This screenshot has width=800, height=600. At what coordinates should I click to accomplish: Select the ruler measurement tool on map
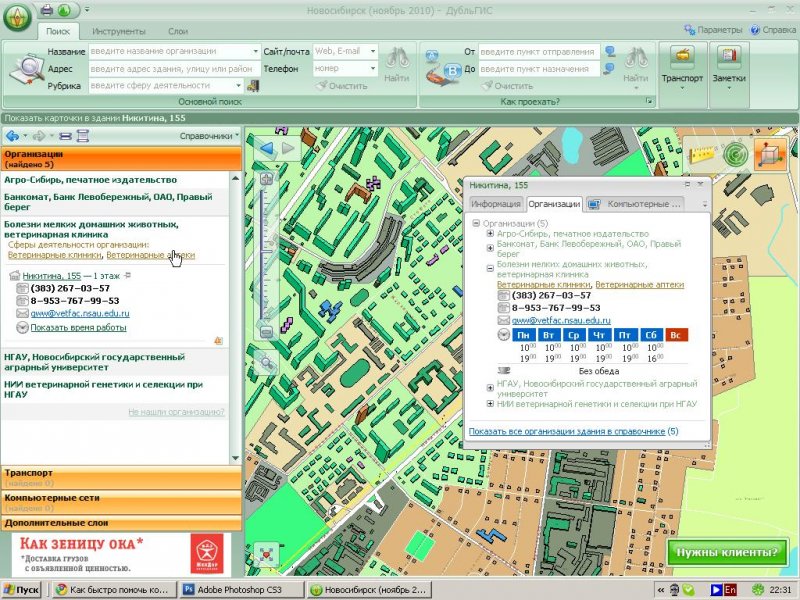pos(700,153)
